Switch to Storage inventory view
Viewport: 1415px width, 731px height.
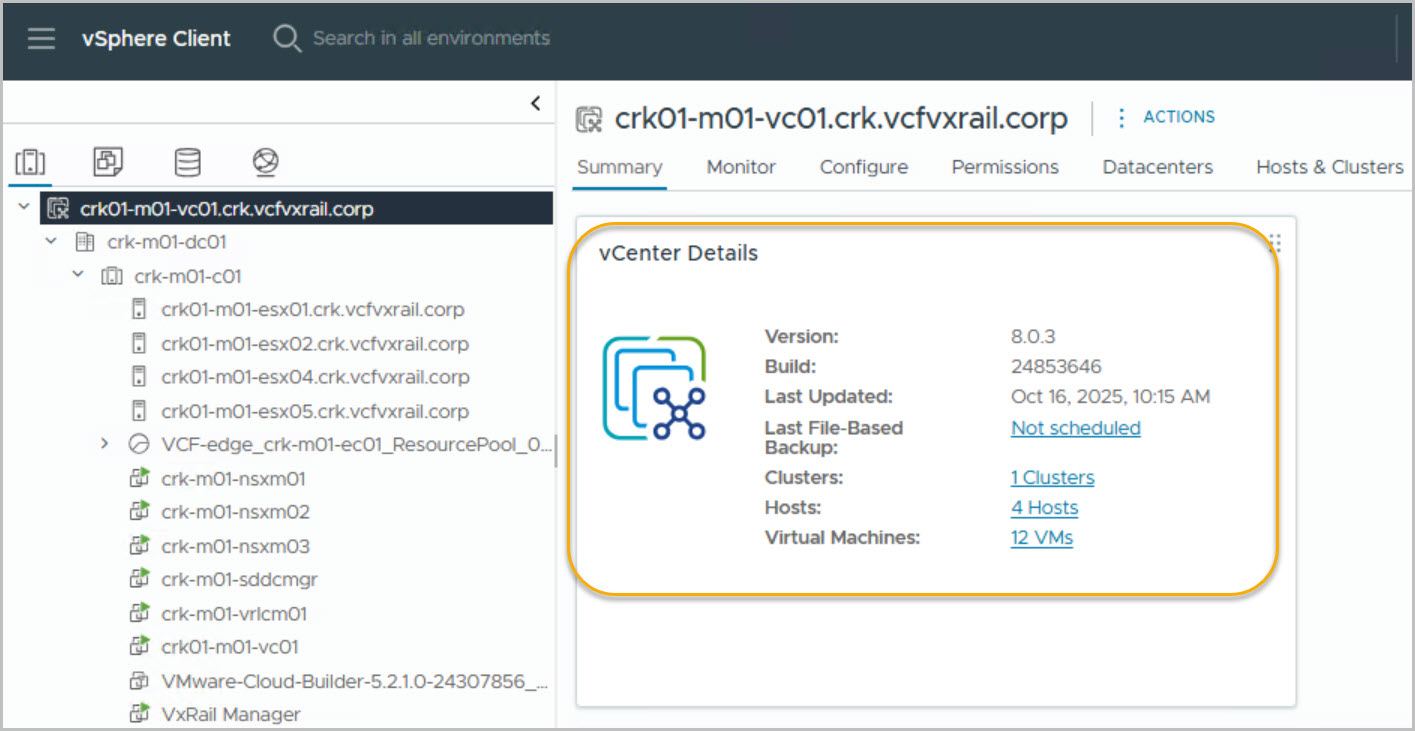pyautogui.click(x=187, y=162)
